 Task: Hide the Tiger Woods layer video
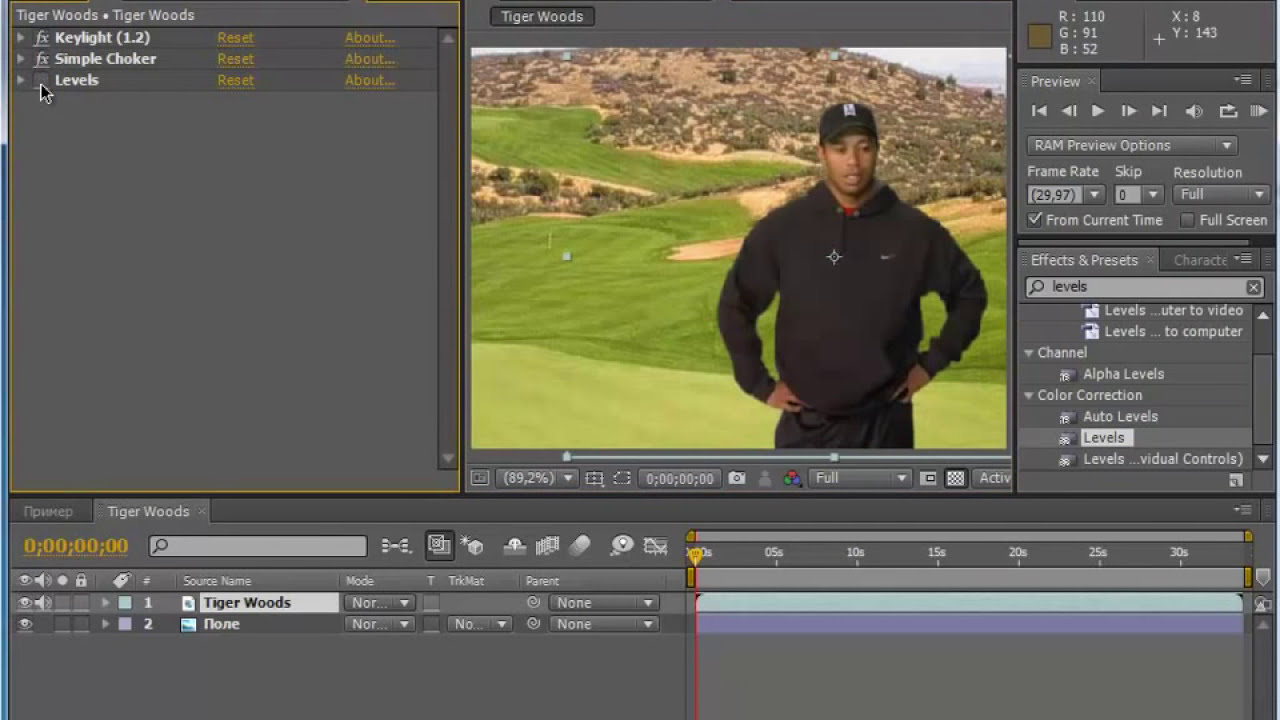25,603
